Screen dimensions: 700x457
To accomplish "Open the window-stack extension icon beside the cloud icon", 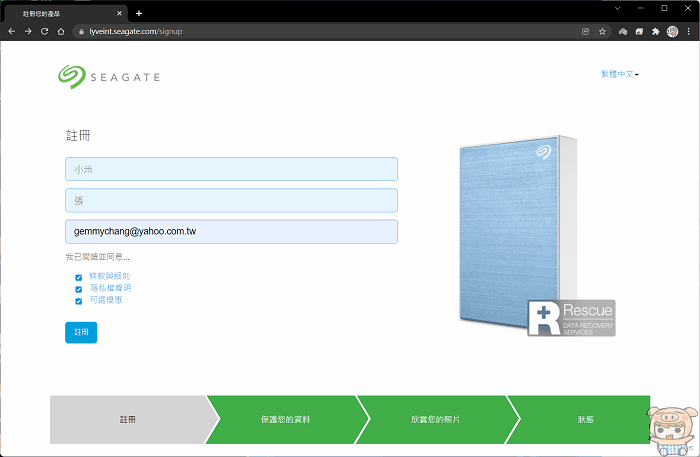I will tap(639, 31).
